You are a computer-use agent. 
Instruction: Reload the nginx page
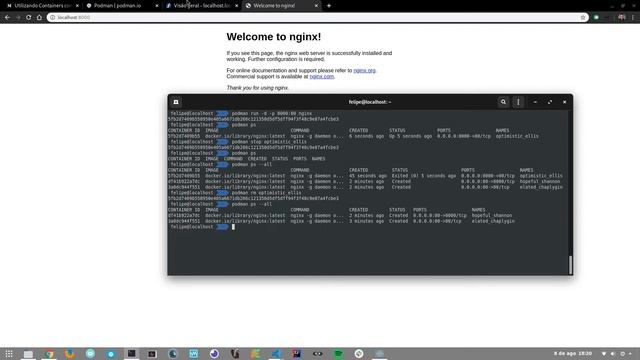click(29, 18)
